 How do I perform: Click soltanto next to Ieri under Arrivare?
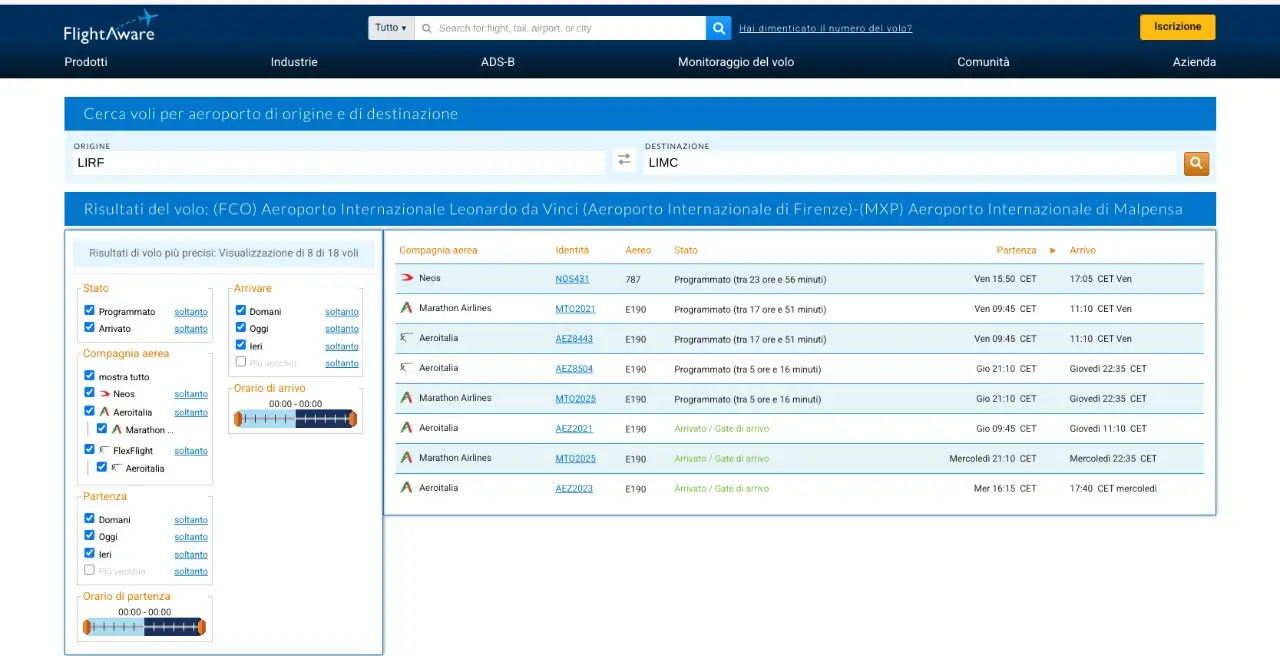pos(342,346)
